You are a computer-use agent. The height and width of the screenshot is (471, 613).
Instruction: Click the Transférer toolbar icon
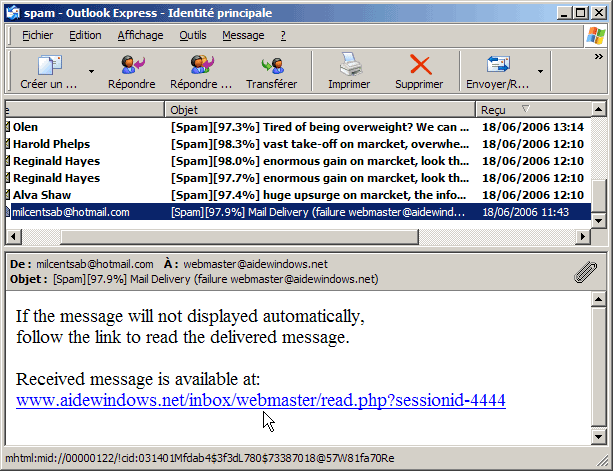pyautogui.click(x=271, y=66)
